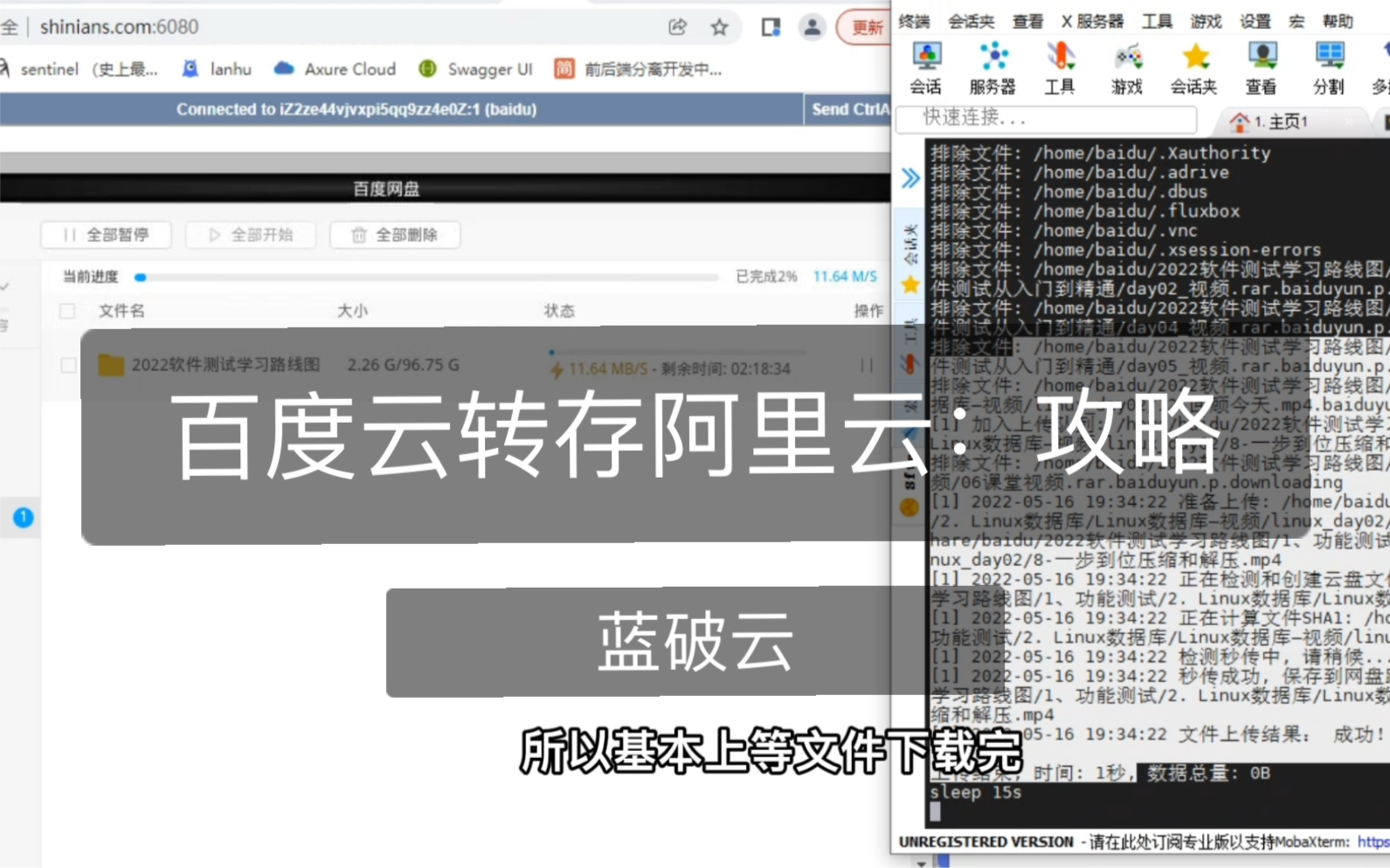Open the Swagger UI bookmark
Screen dimensions: 1390x868
pos(476,69)
